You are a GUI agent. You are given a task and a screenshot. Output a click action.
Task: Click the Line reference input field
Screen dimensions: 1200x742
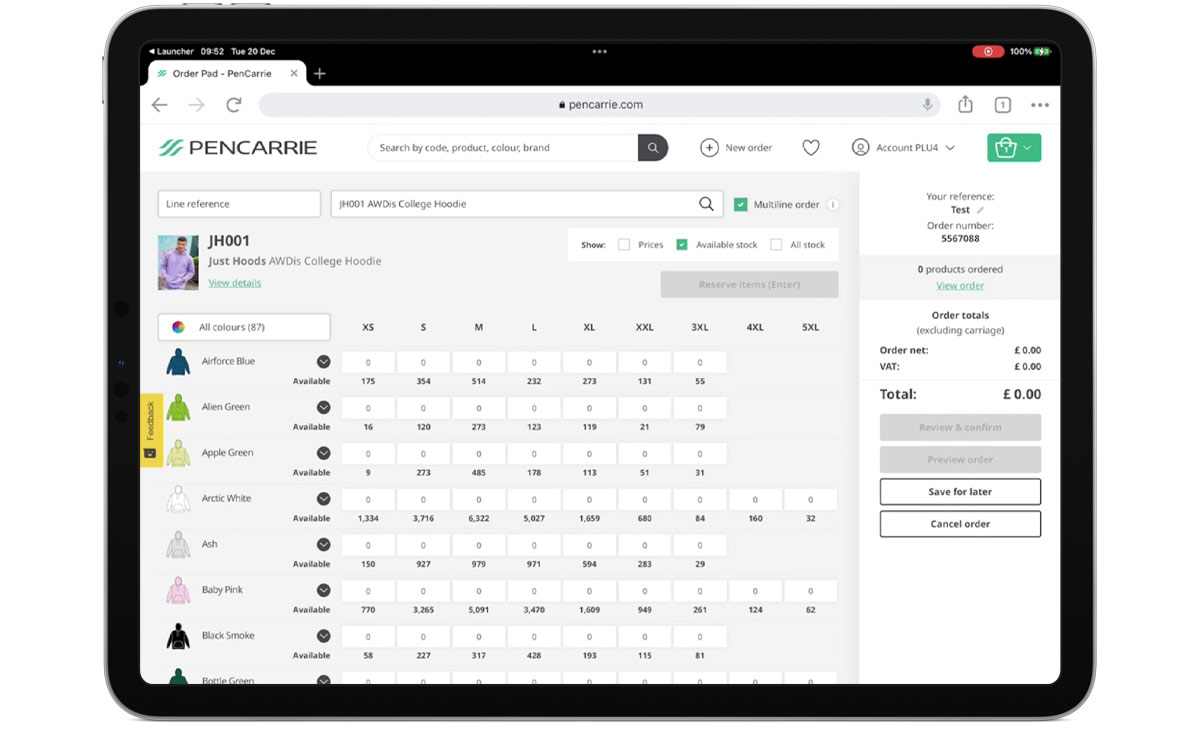pos(239,204)
